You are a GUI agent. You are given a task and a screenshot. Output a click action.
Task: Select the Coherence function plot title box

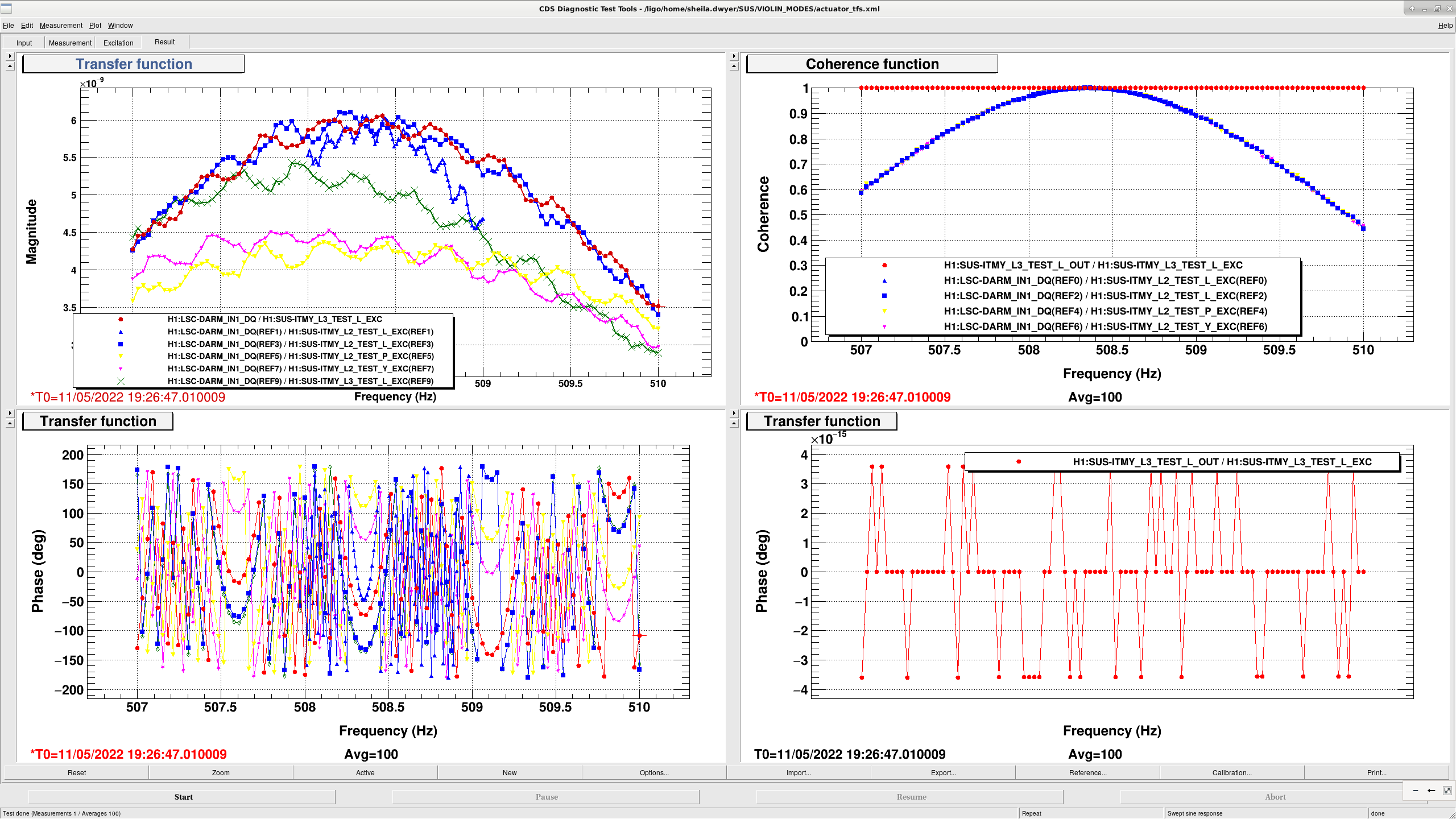[872, 64]
